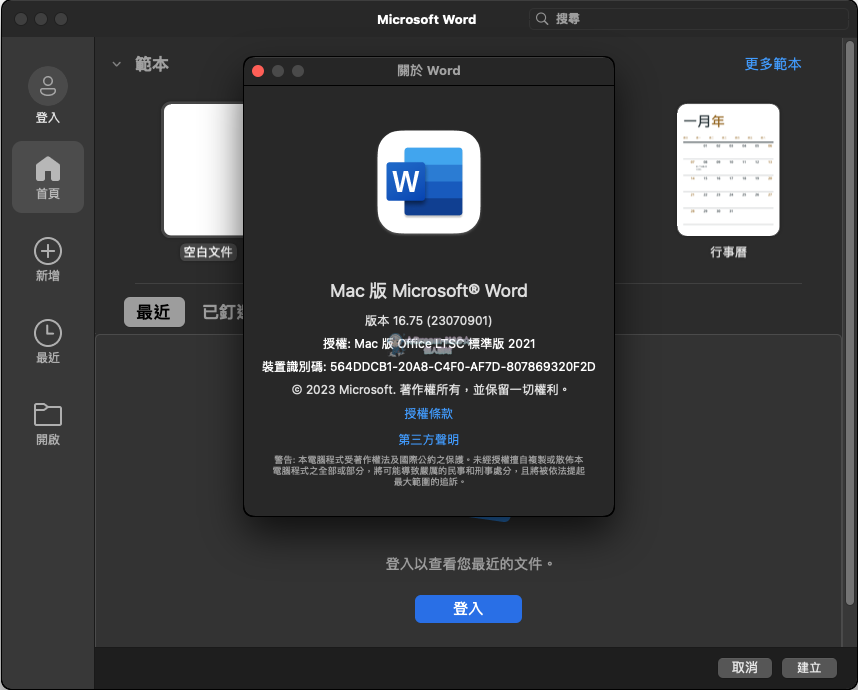Switch to the 已釘選 tab
This screenshot has height=690, width=858.
click(221, 312)
